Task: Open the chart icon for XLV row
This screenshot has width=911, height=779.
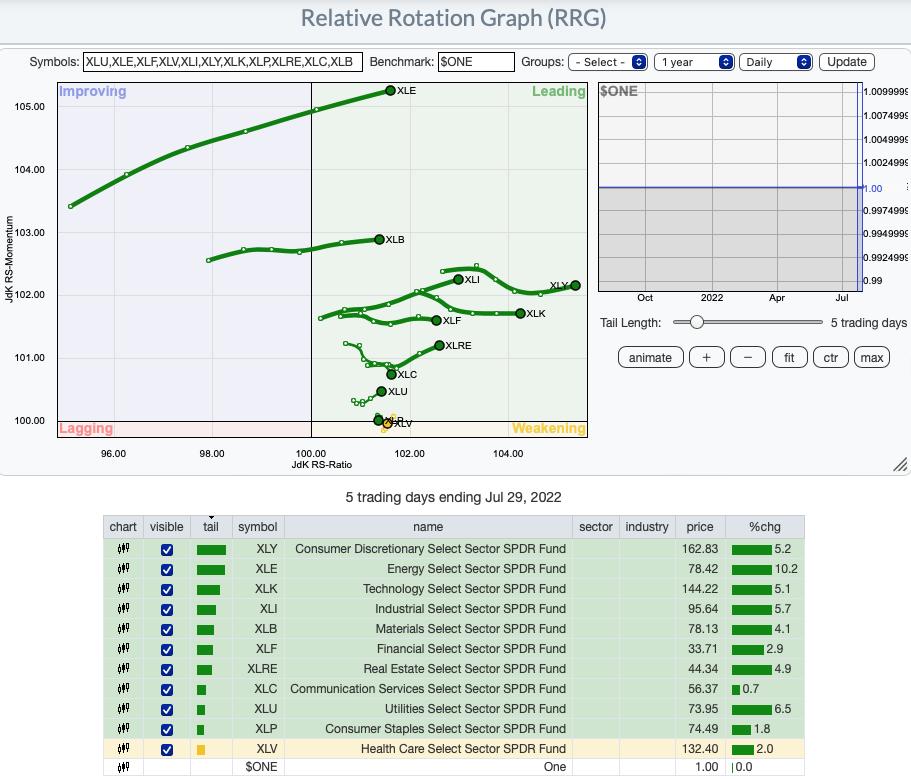Action: click(123, 749)
